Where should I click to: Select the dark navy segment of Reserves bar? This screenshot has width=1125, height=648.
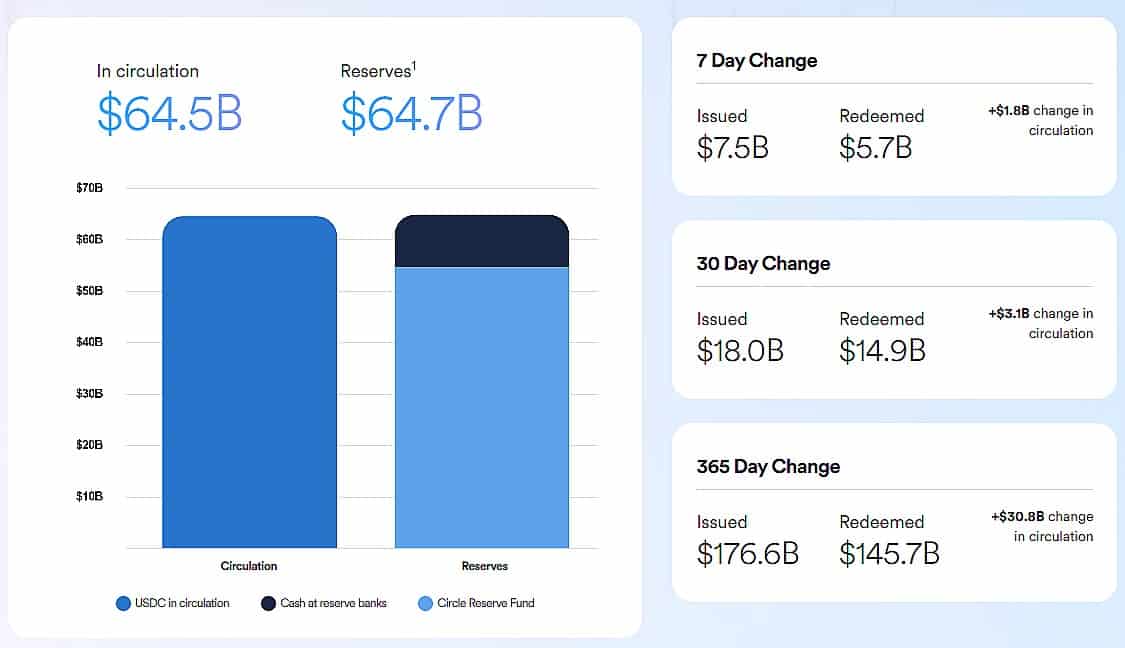482,241
